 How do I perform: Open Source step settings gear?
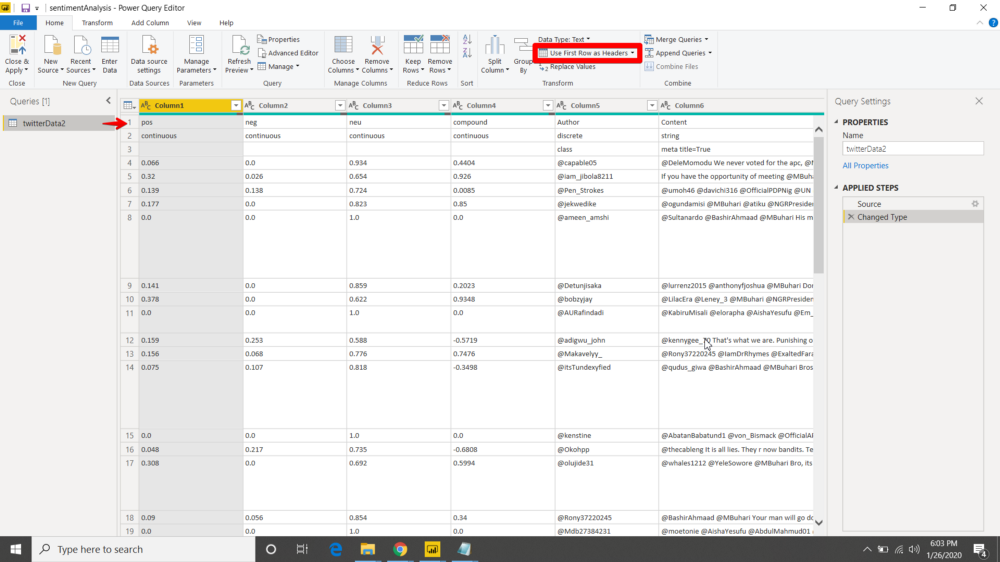[975, 204]
